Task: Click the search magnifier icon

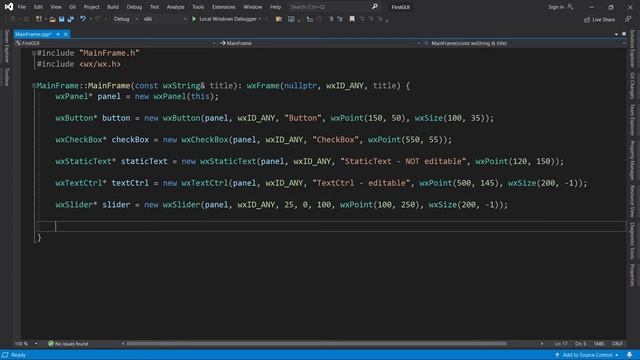Action: click(x=375, y=7)
